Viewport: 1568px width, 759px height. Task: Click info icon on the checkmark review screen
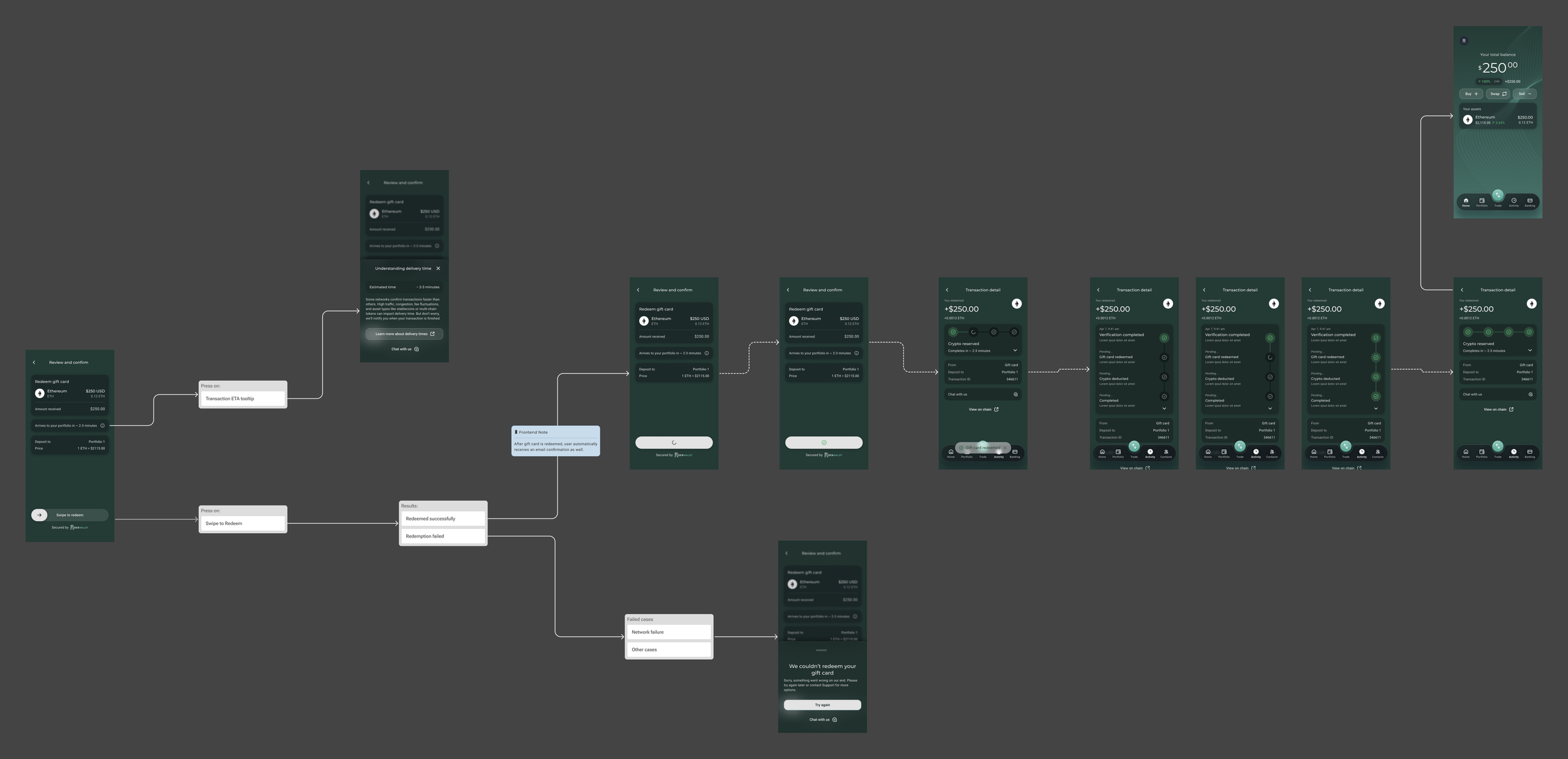(x=857, y=353)
